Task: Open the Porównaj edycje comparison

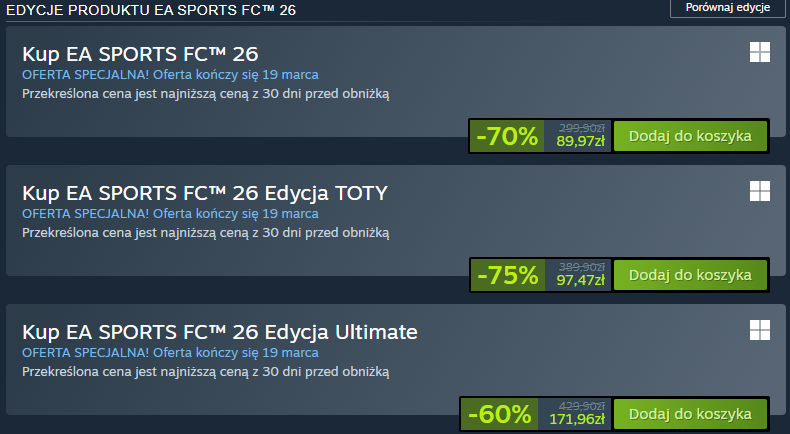Action: [727, 8]
